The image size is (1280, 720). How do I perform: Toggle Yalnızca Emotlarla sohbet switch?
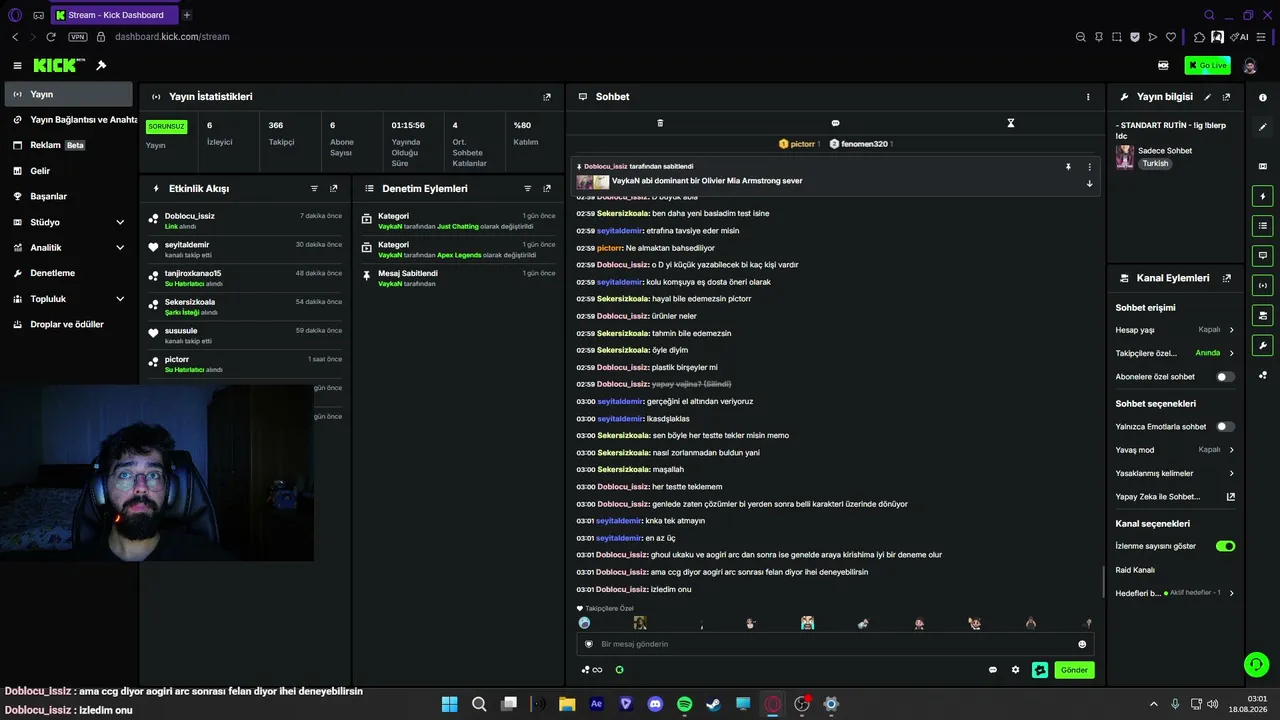pyautogui.click(x=1225, y=427)
